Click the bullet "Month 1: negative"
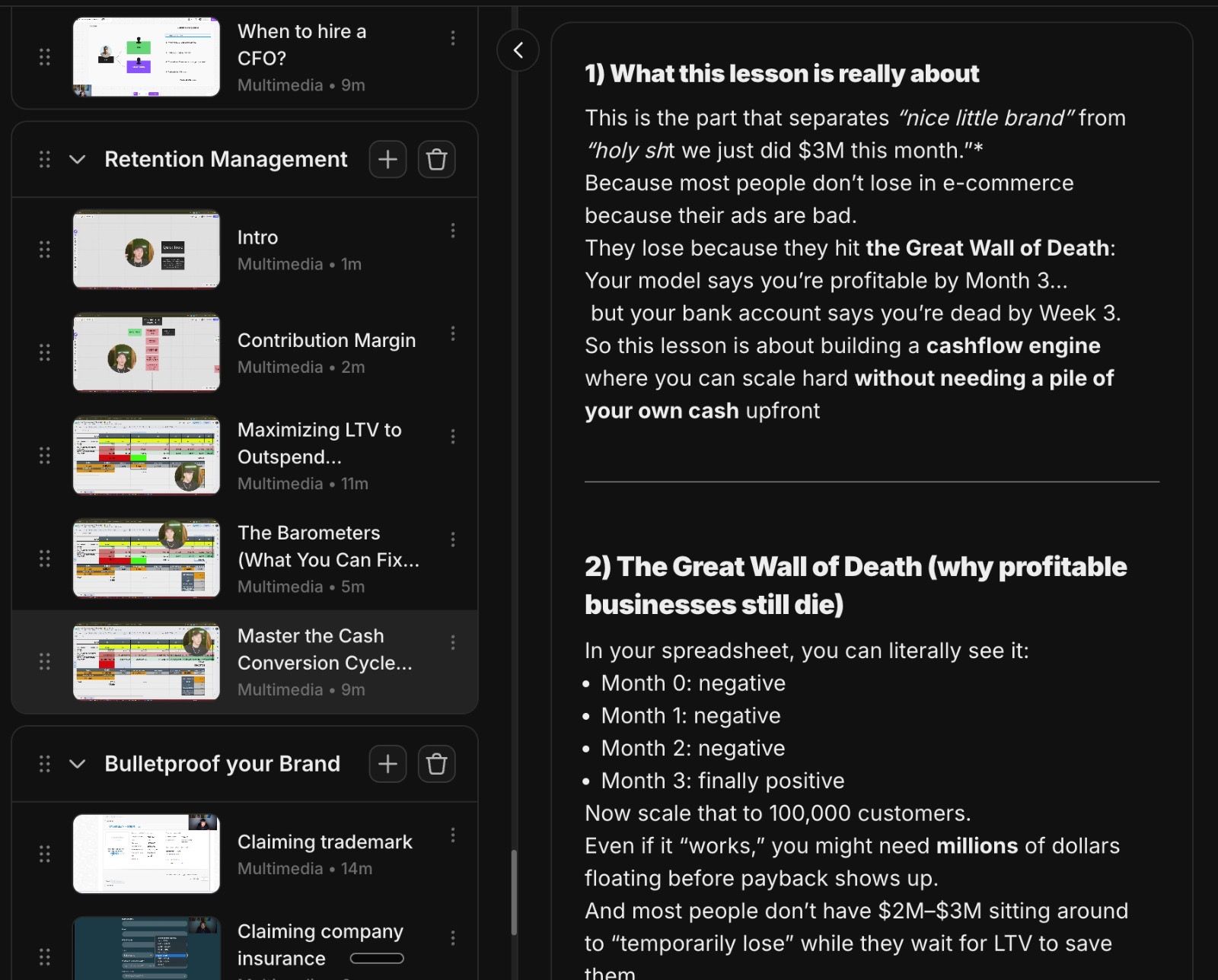Image resolution: width=1218 pixels, height=980 pixels. [x=691, y=716]
